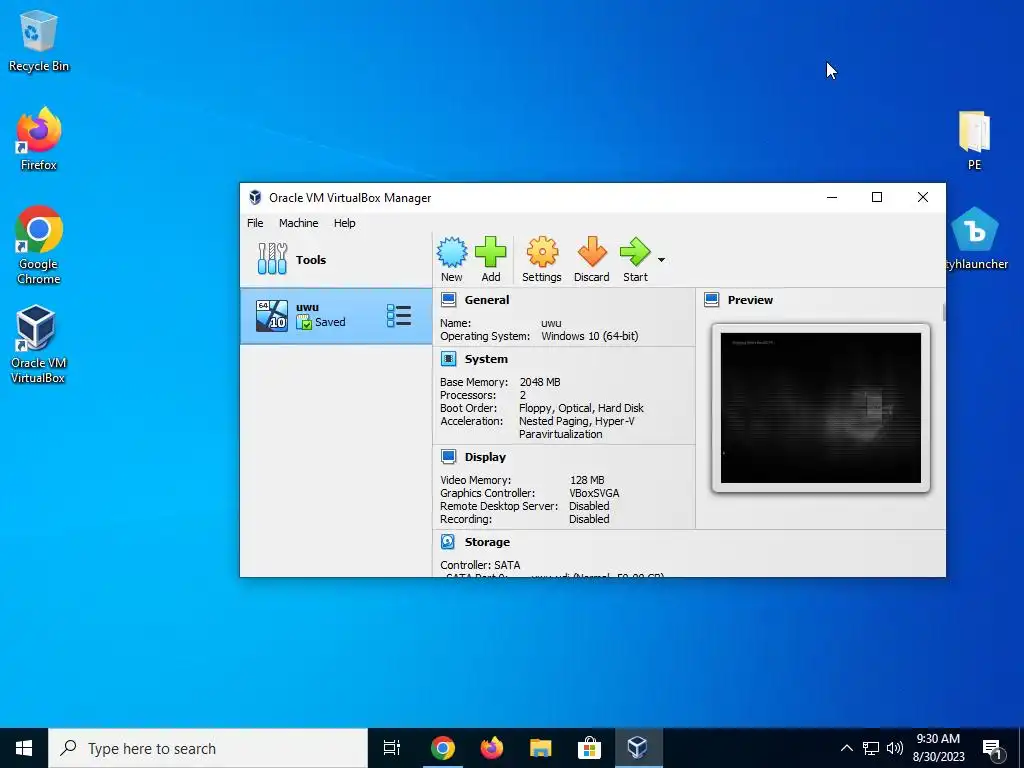Click the VM preview thumbnail

pos(820,408)
